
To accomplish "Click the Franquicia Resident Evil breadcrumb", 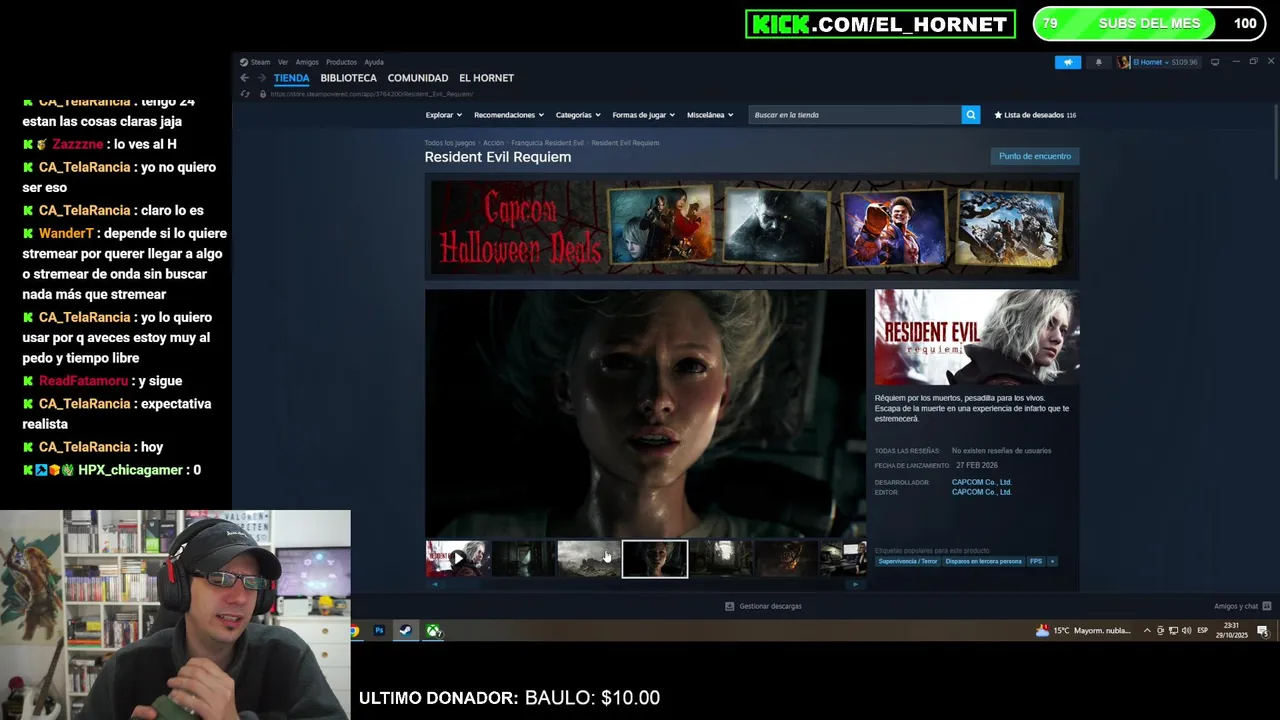I will coord(547,143).
